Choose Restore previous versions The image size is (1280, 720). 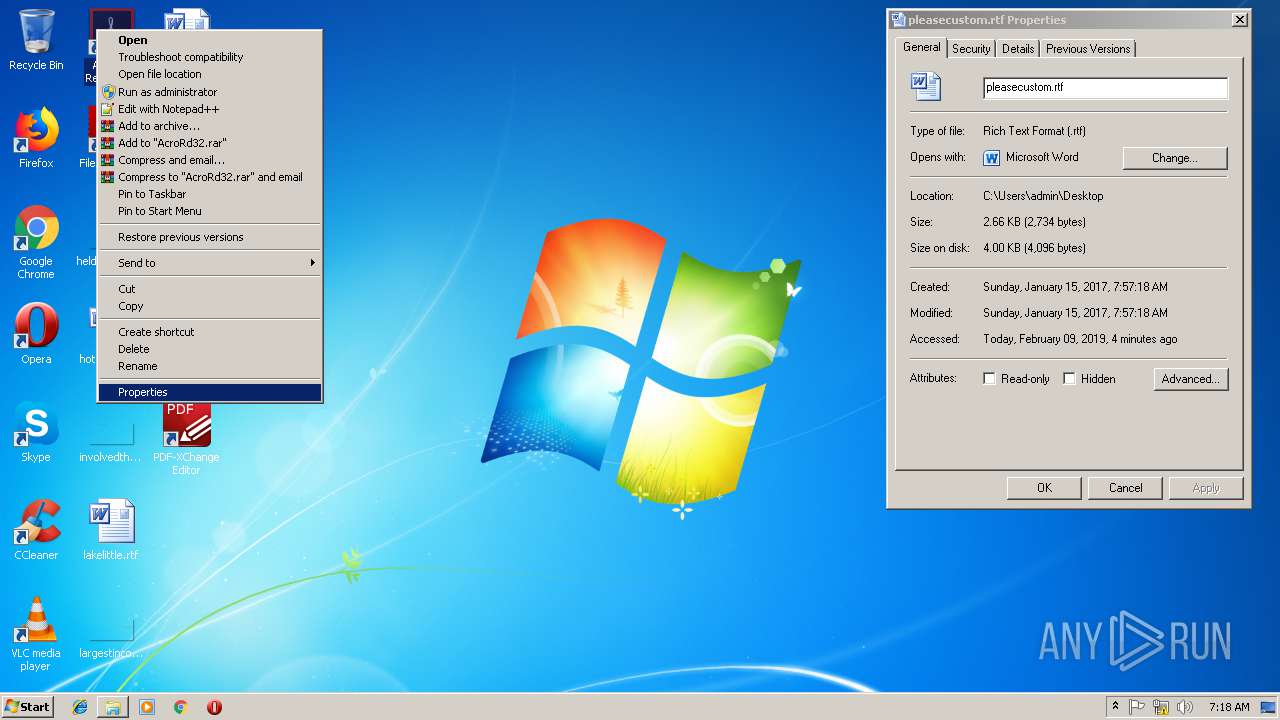click(x=210, y=237)
